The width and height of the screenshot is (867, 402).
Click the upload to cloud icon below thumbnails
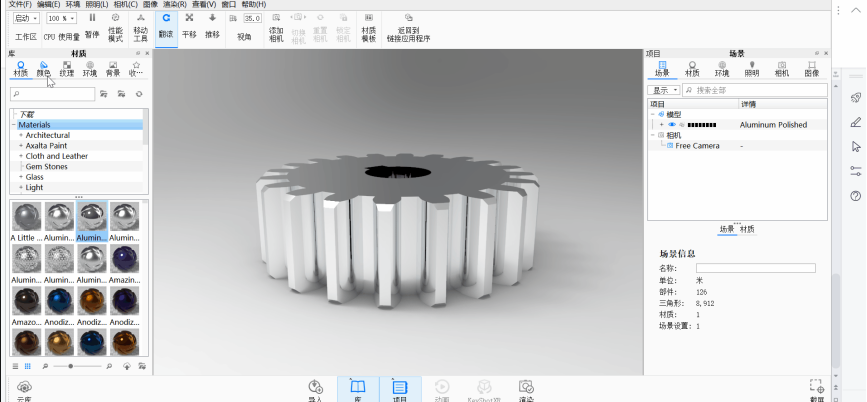click(127, 366)
